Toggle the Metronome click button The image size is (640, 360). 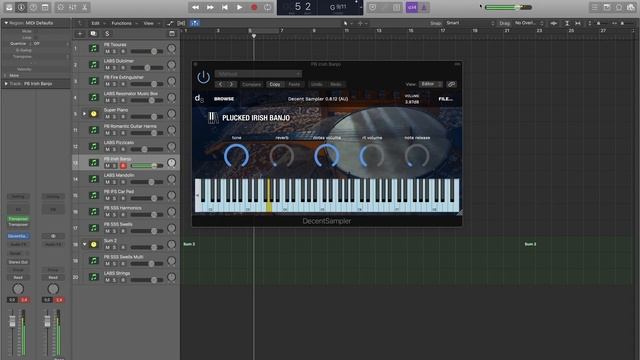point(424,7)
